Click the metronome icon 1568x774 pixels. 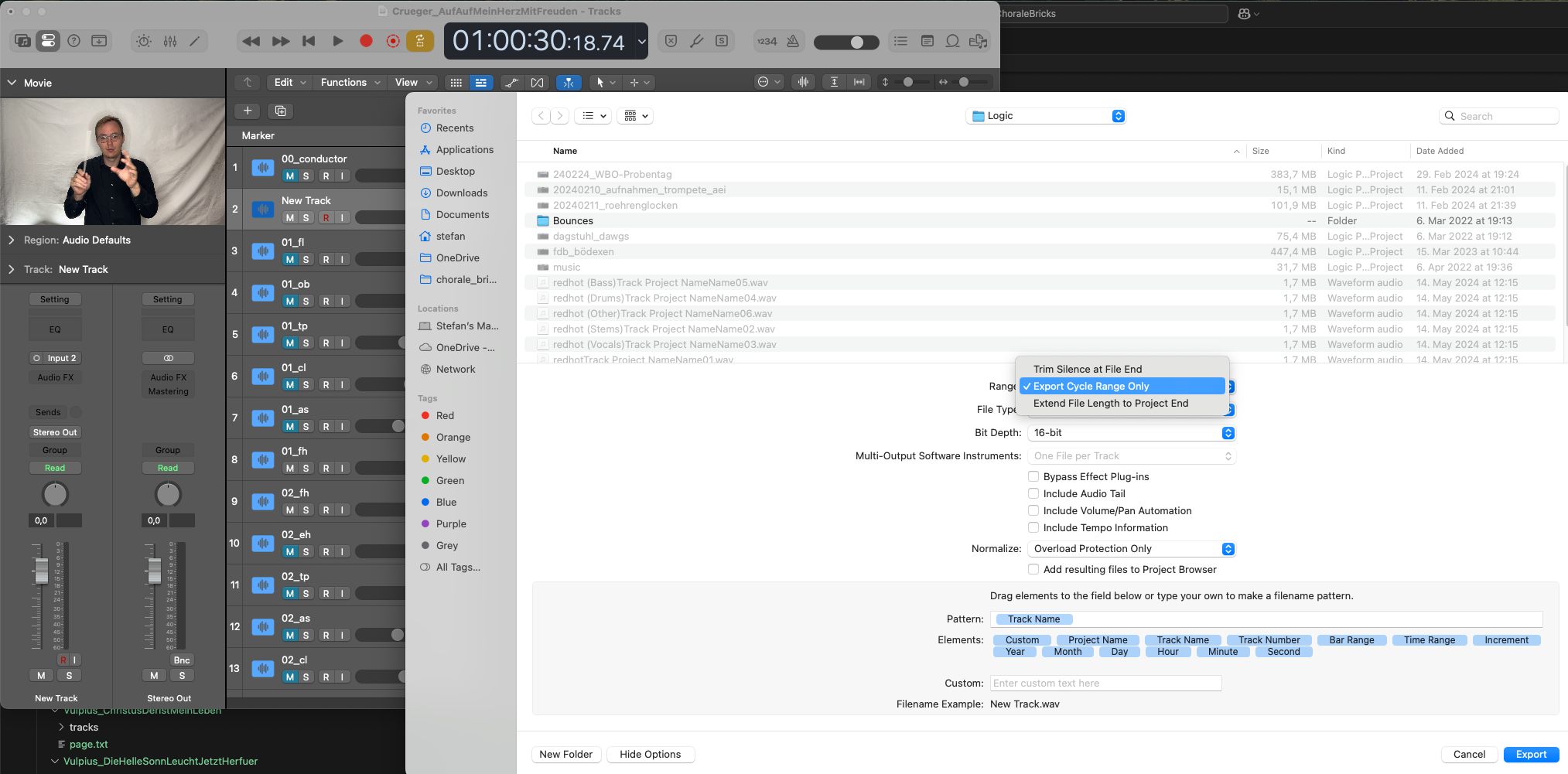coord(793,41)
